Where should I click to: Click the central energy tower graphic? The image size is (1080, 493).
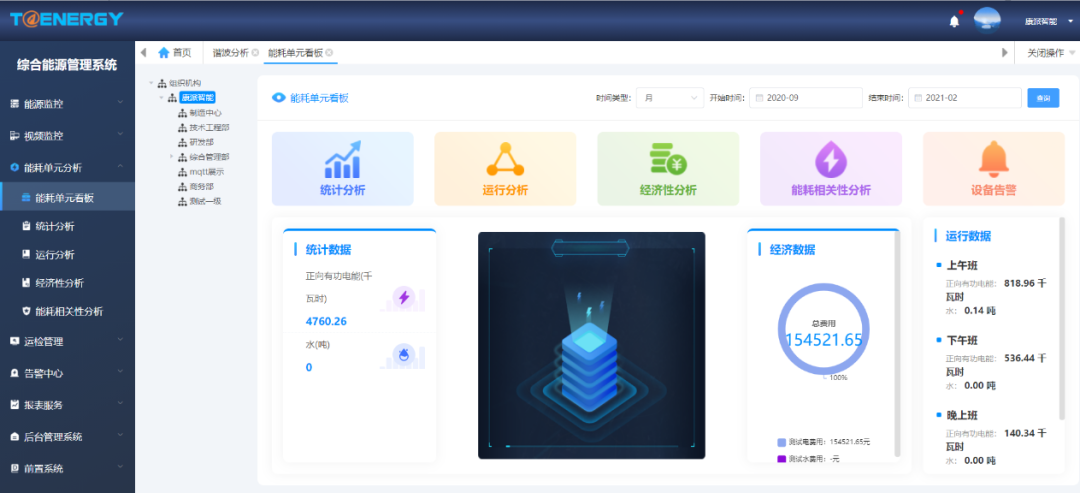pos(591,345)
